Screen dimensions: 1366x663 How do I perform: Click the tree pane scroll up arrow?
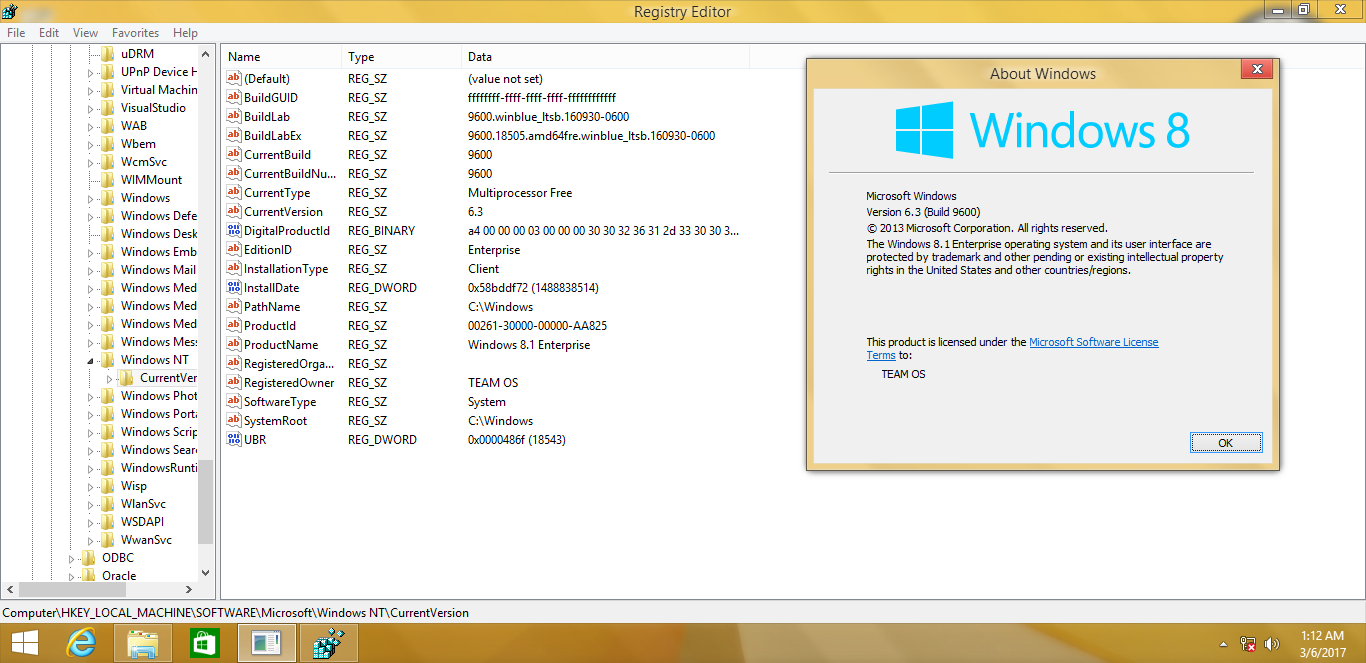(206, 54)
